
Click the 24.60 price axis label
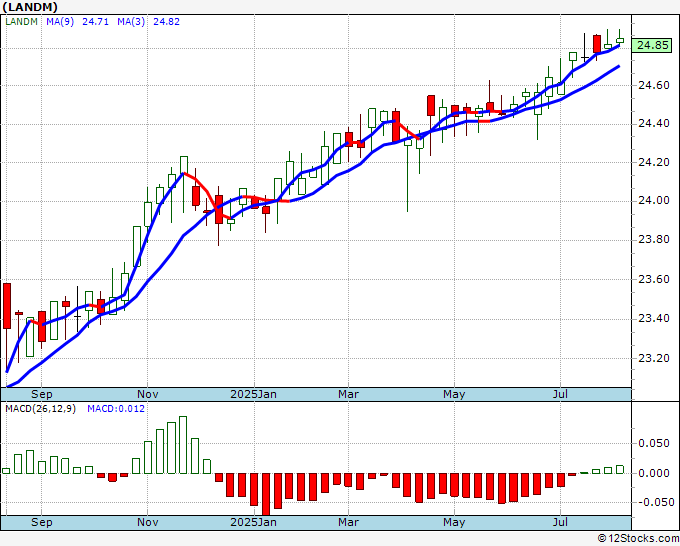click(654, 85)
